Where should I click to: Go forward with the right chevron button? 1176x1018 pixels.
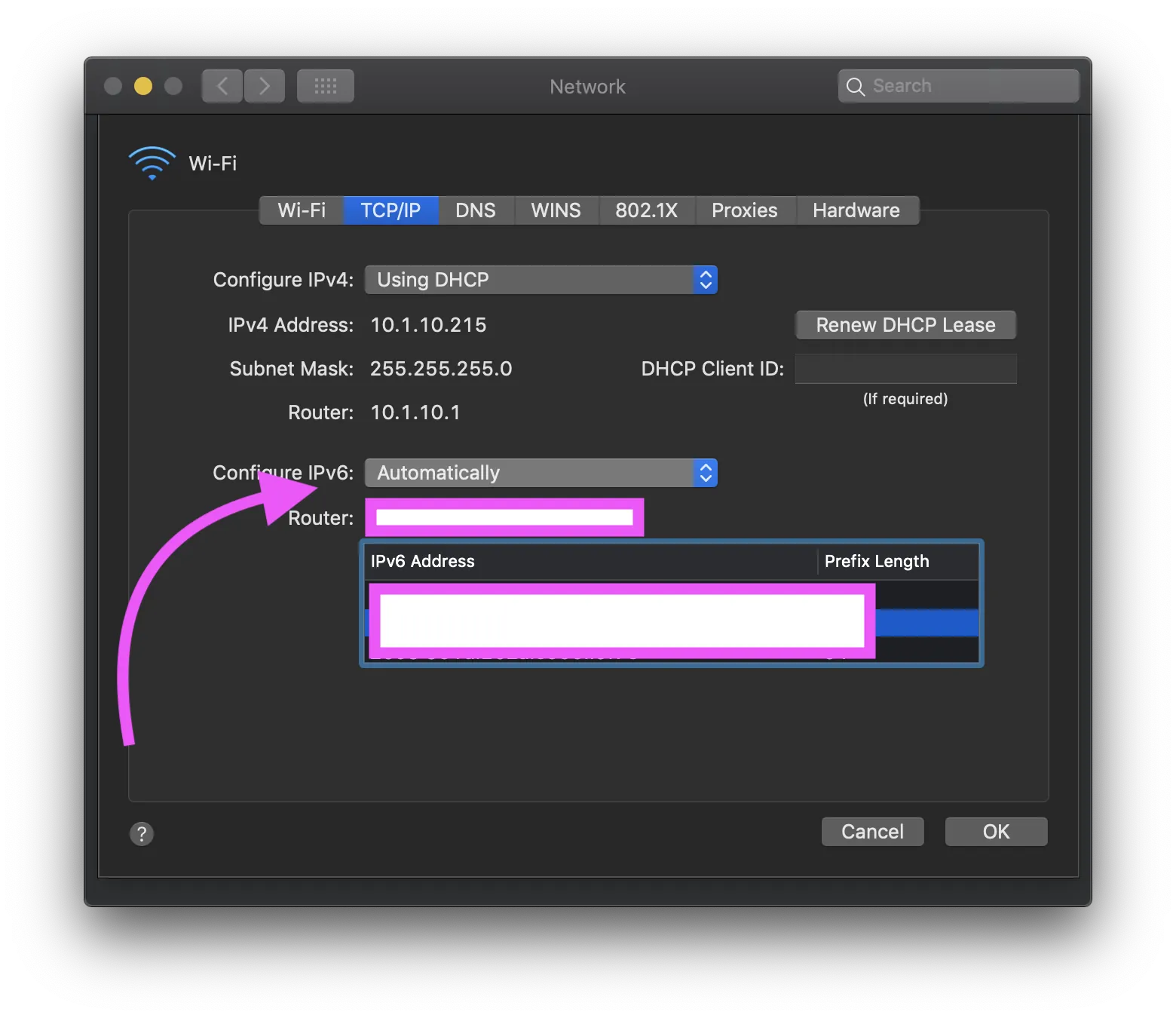(265, 86)
